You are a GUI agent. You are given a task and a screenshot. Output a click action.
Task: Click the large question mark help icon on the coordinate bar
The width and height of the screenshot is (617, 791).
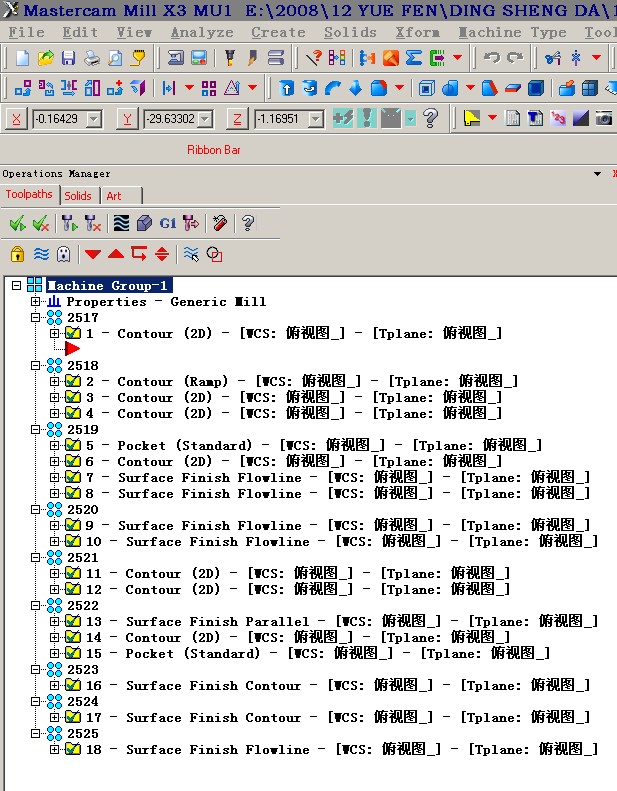click(430, 119)
